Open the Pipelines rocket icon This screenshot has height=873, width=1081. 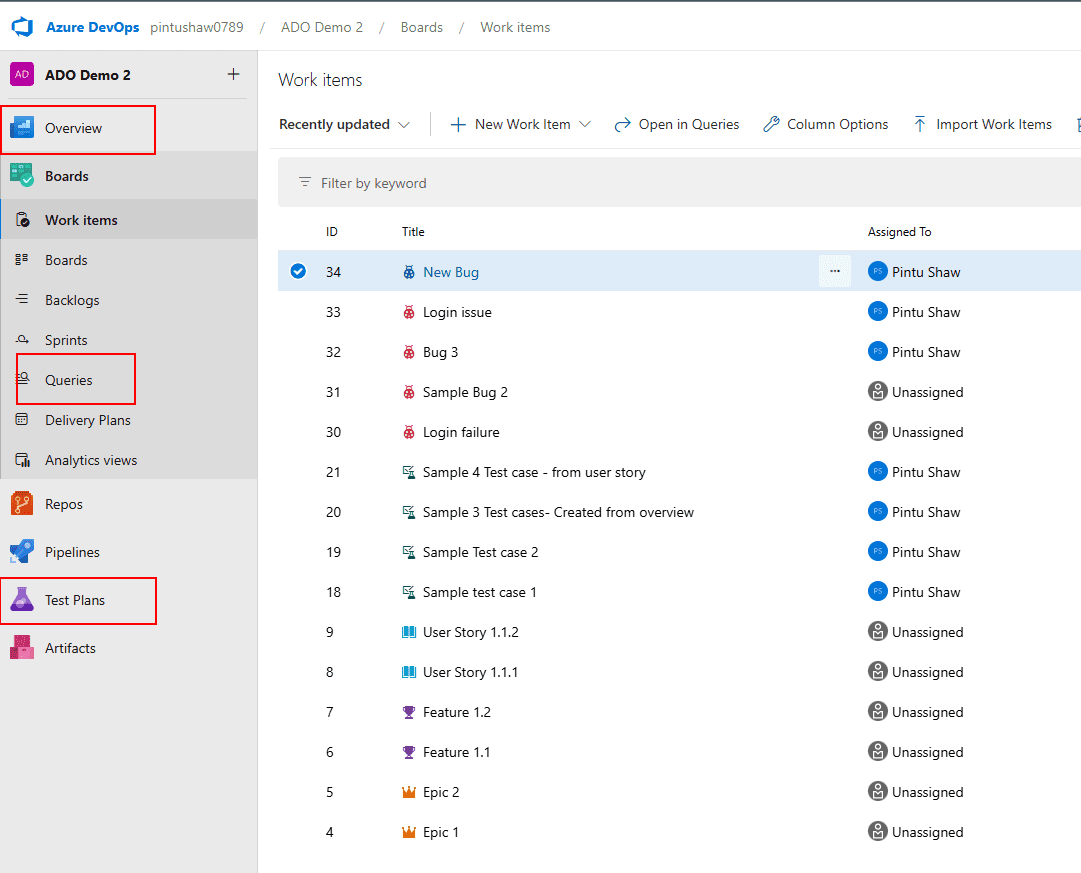22,552
